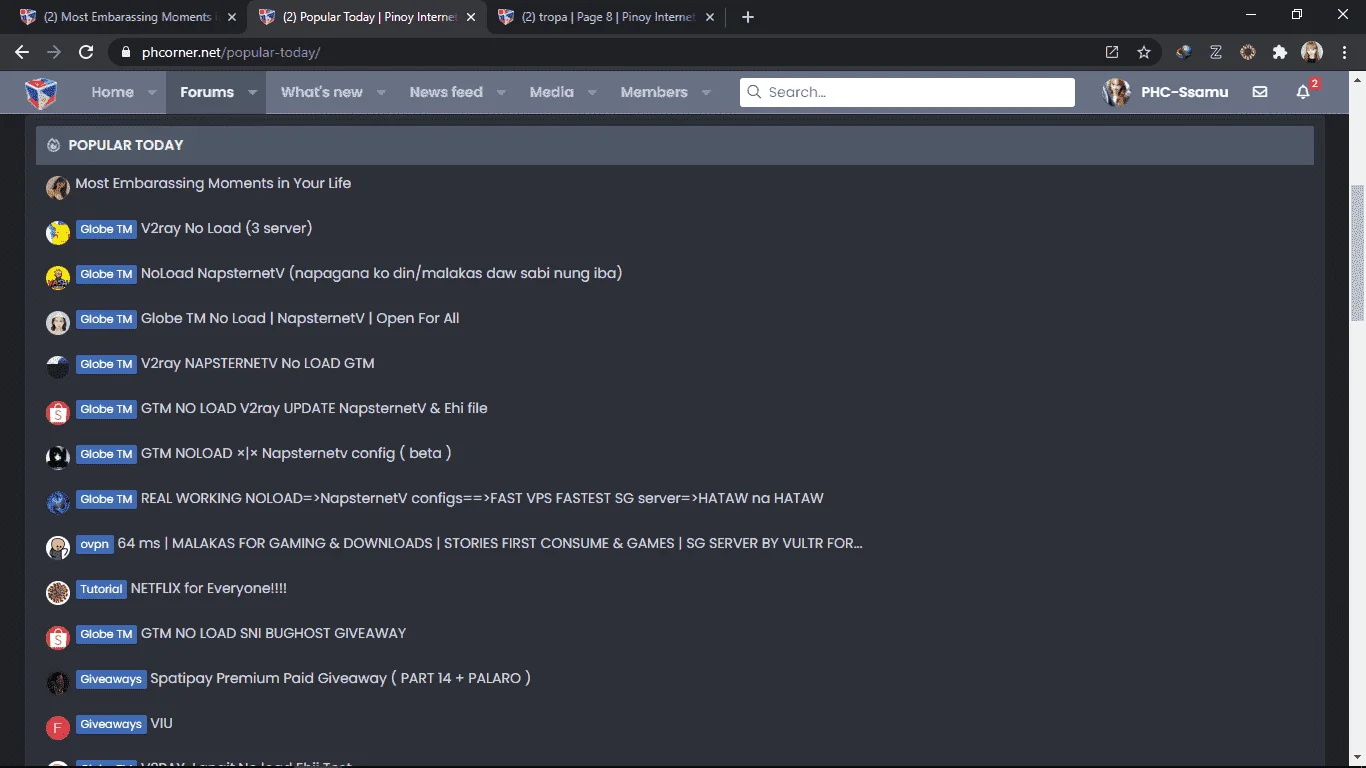The image size is (1366, 768).
Task: Open the notifications bell icon
Action: point(1303,92)
